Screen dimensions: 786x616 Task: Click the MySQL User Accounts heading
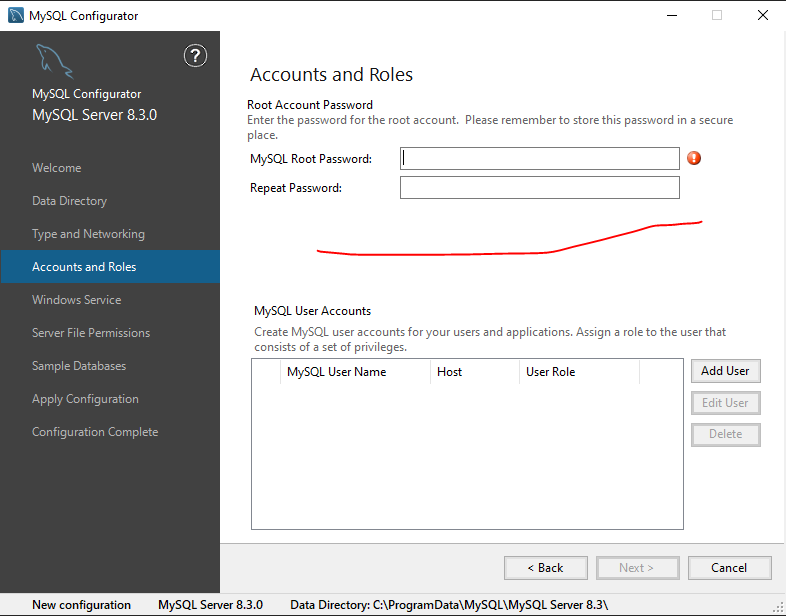[312, 311]
